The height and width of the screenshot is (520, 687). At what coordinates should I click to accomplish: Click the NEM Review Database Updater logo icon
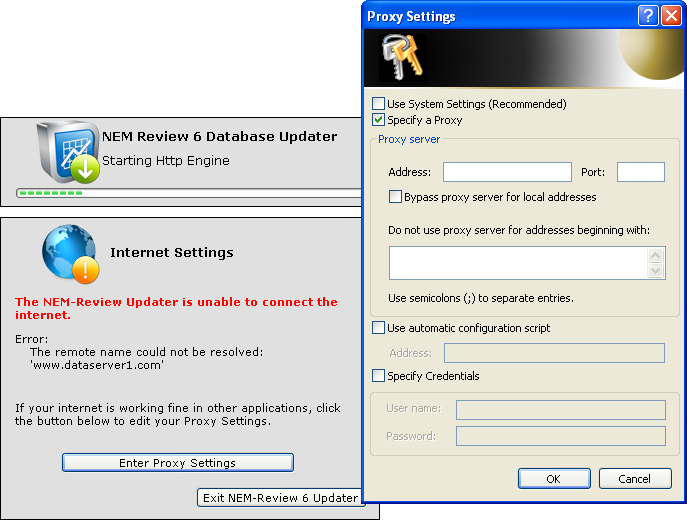(x=69, y=152)
